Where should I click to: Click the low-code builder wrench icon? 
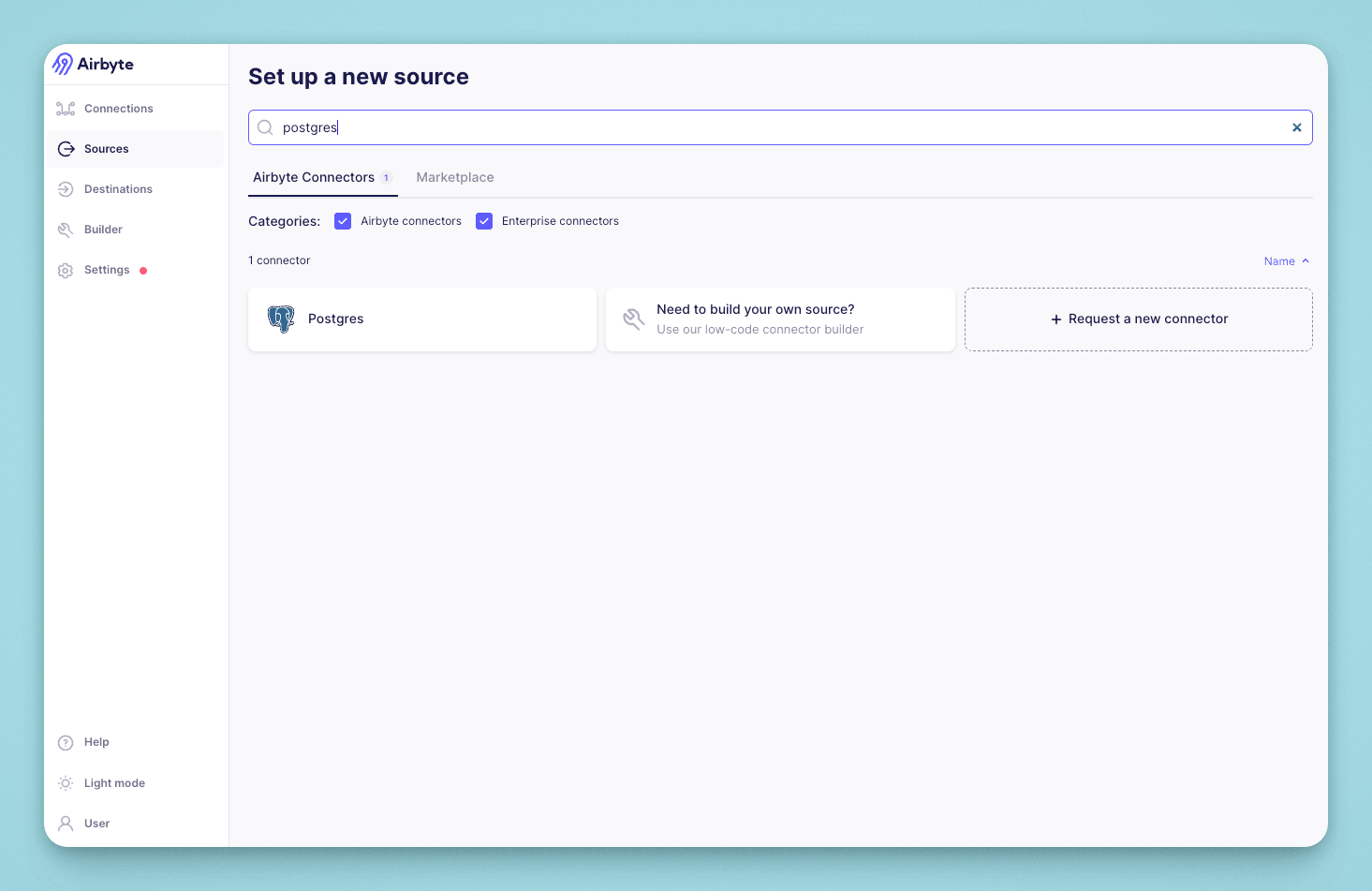(634, 319)
